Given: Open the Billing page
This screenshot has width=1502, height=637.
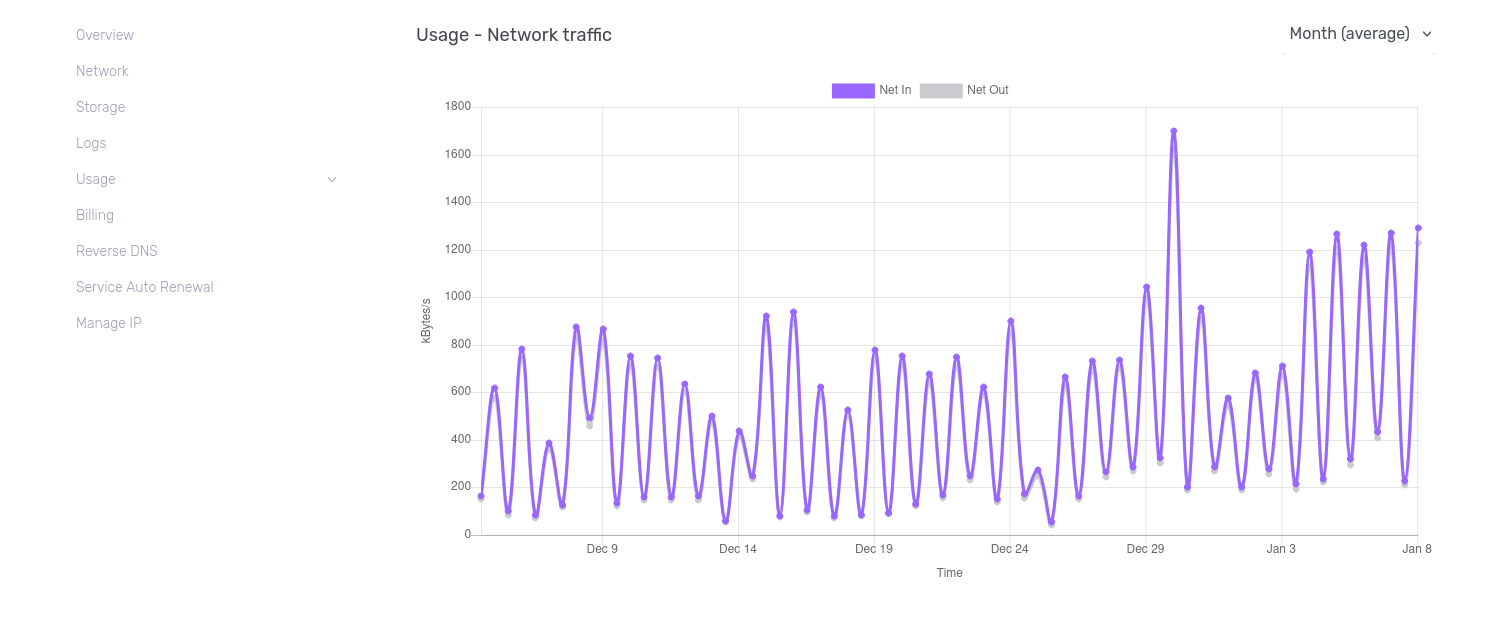Looking at the screenshot, I should tap(95, 215).
